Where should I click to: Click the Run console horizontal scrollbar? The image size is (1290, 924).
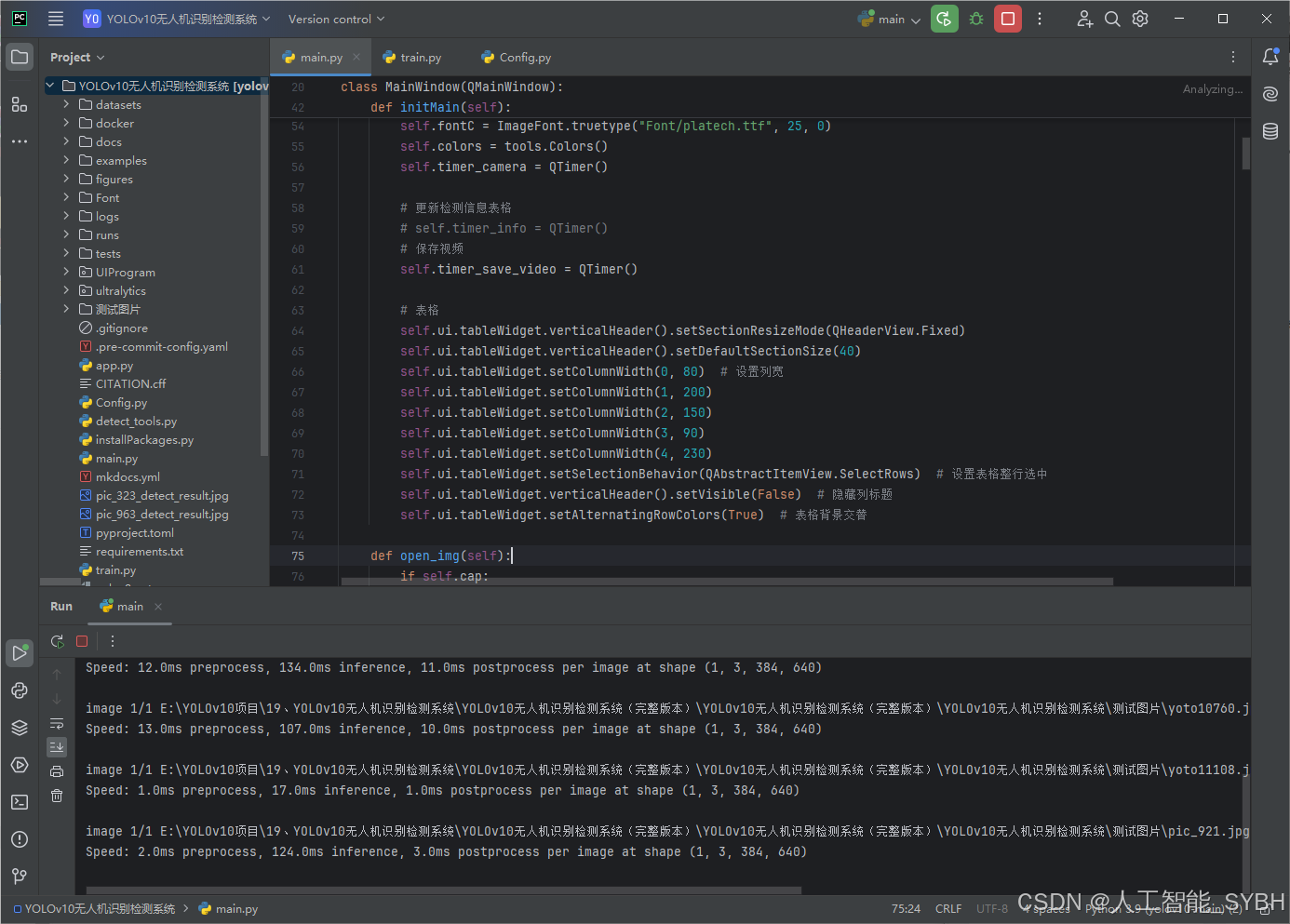(x=443, y=891)
